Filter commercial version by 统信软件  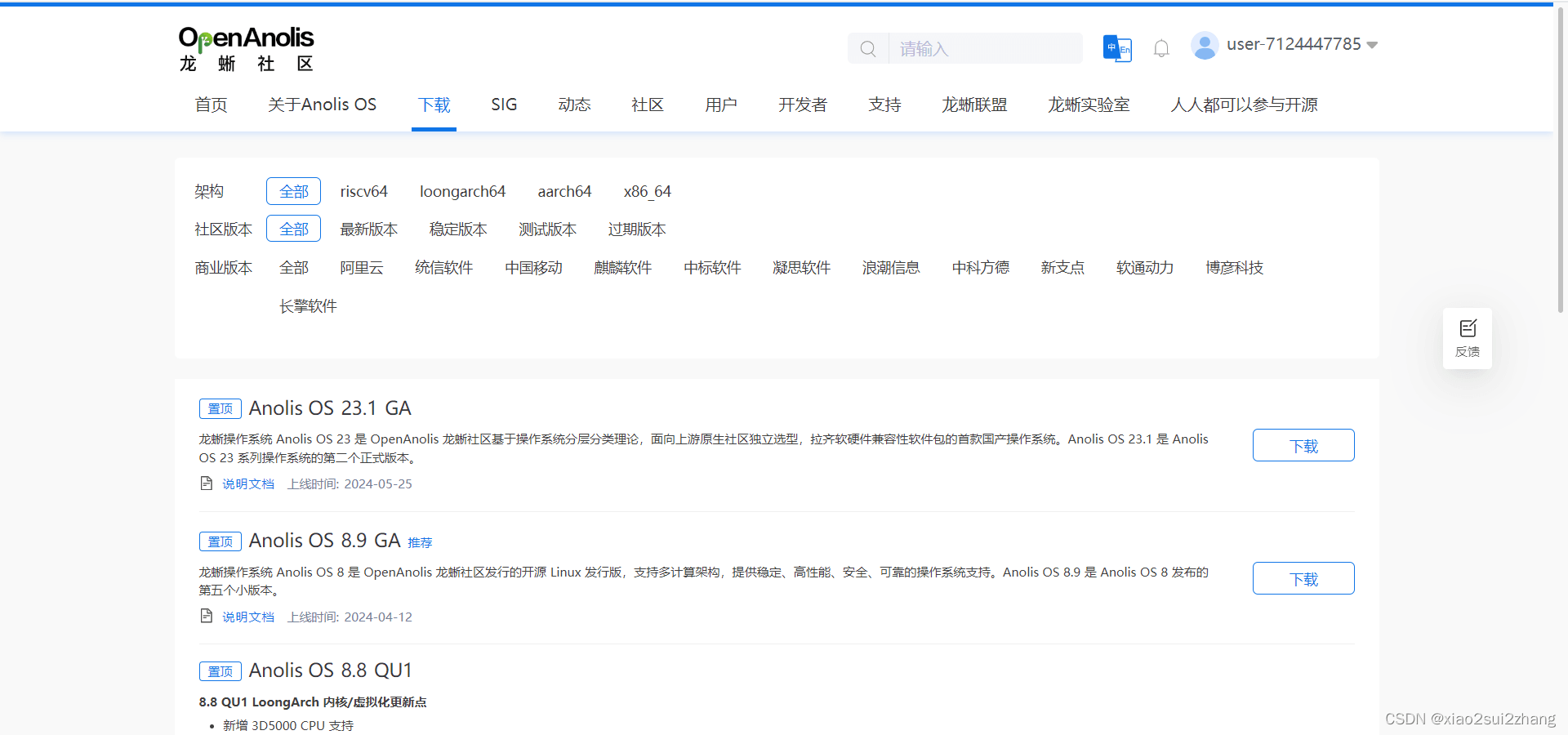click(x=443, y=268)
